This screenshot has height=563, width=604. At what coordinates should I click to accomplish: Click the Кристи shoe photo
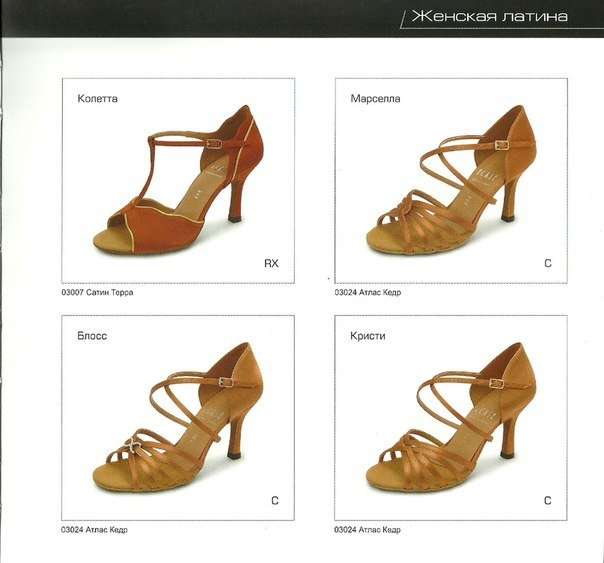[451, 418]
